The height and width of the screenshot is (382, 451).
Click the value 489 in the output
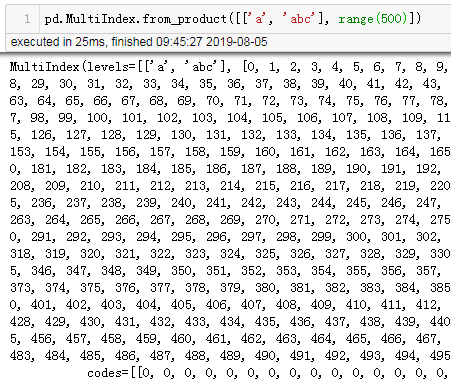tap(230, 355)
